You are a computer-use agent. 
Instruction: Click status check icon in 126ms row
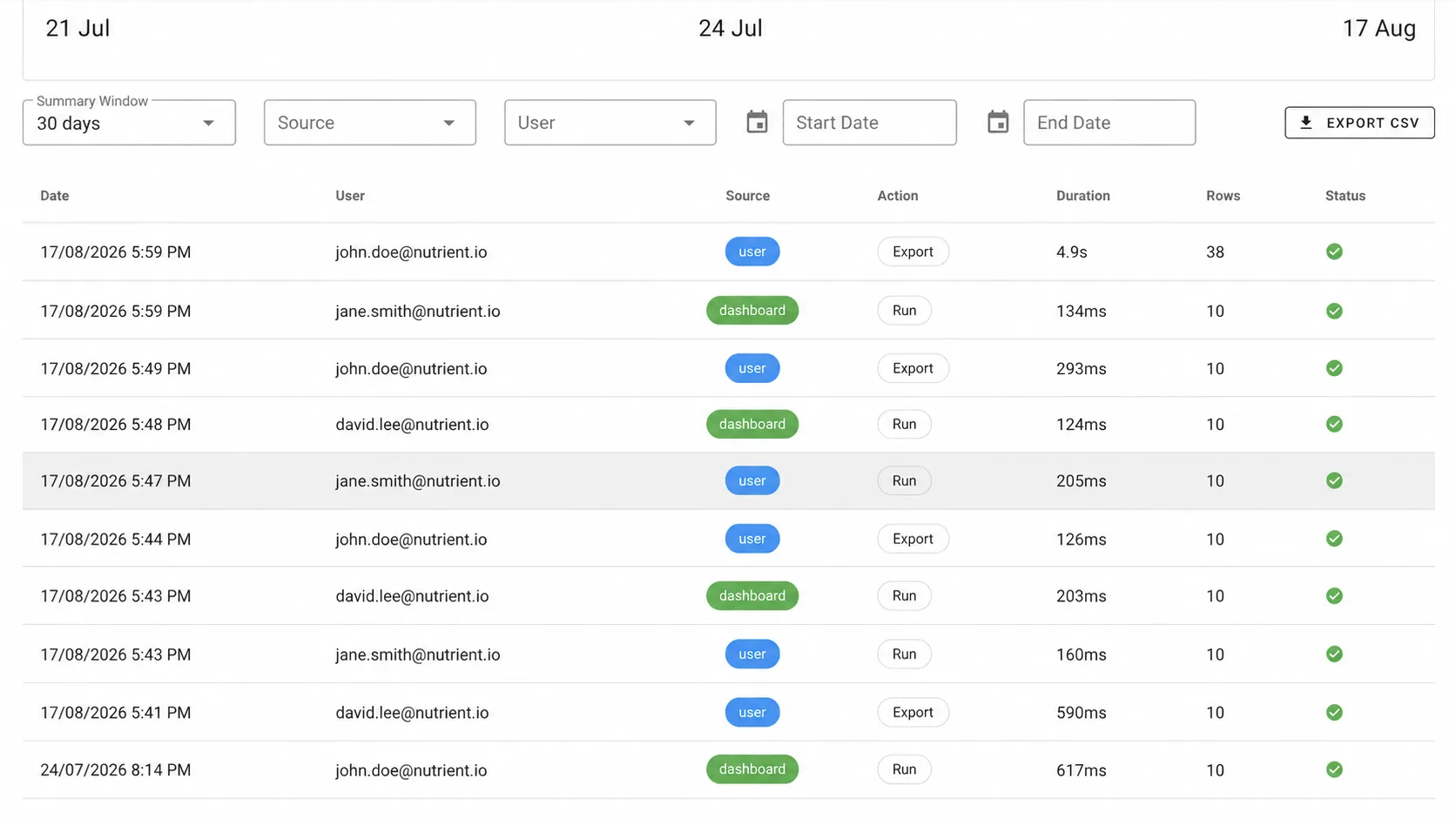(x=1334, y=539)
